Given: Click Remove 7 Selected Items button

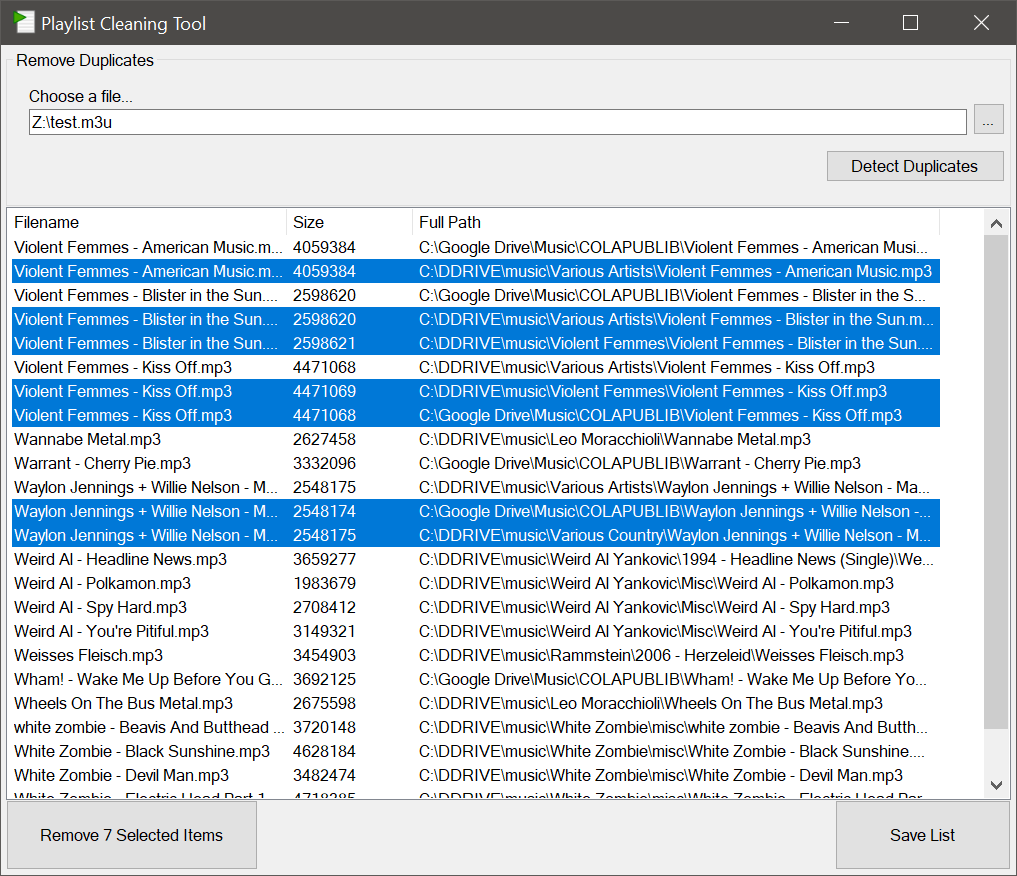Looking at the screenshot, I should [x=132, y=835].
